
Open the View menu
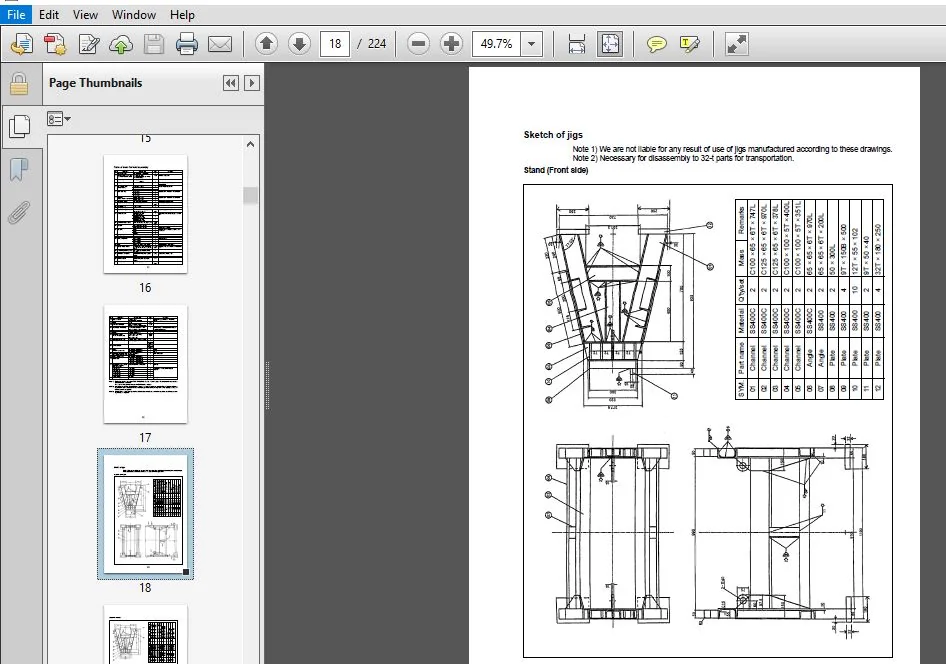pos(85,14)
